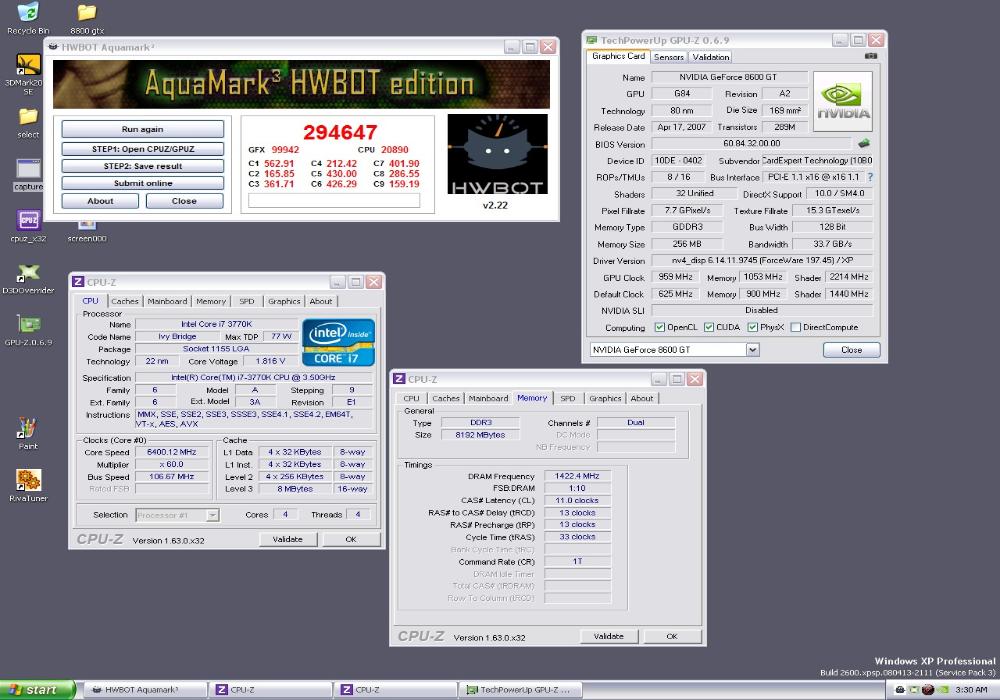Open the Recycle Bin desktop icon
Screen dimensions: 1000x700
tap(27, 18)
